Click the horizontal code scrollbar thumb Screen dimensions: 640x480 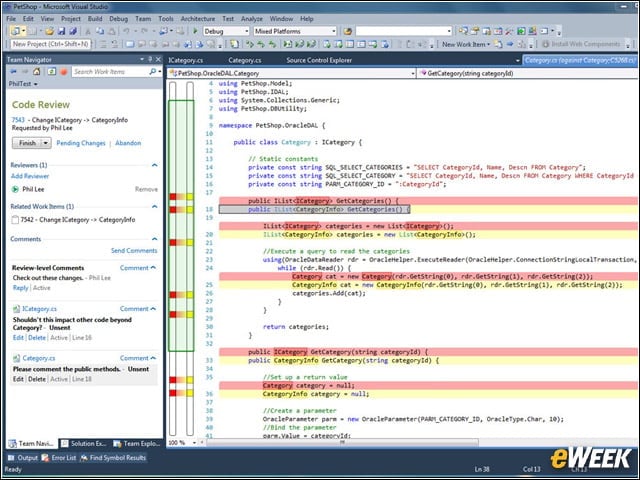point(342,442)
